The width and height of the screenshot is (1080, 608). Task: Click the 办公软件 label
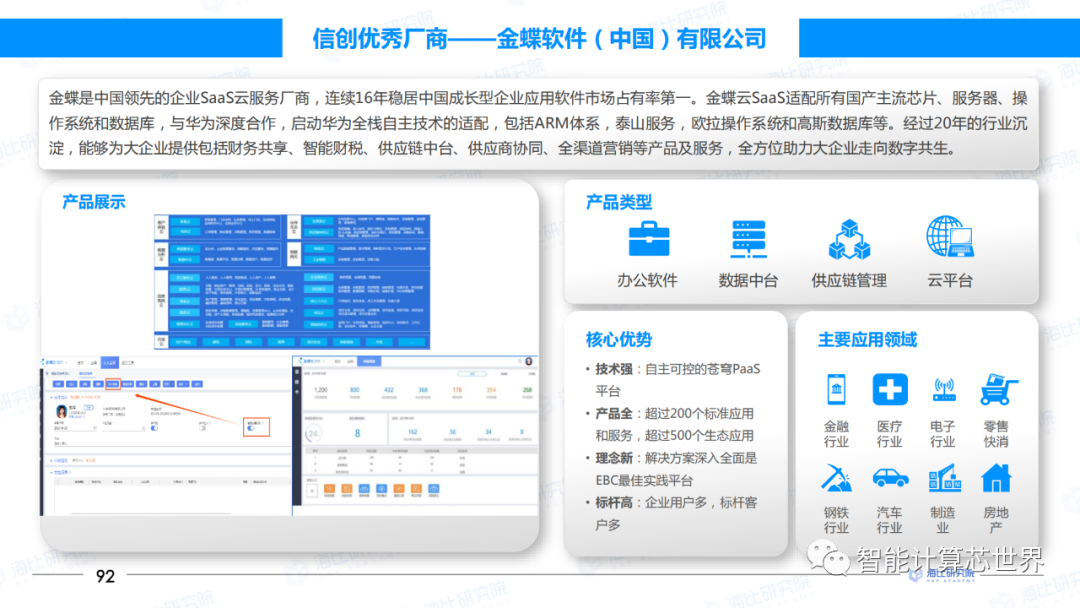[x=647, y=280]
